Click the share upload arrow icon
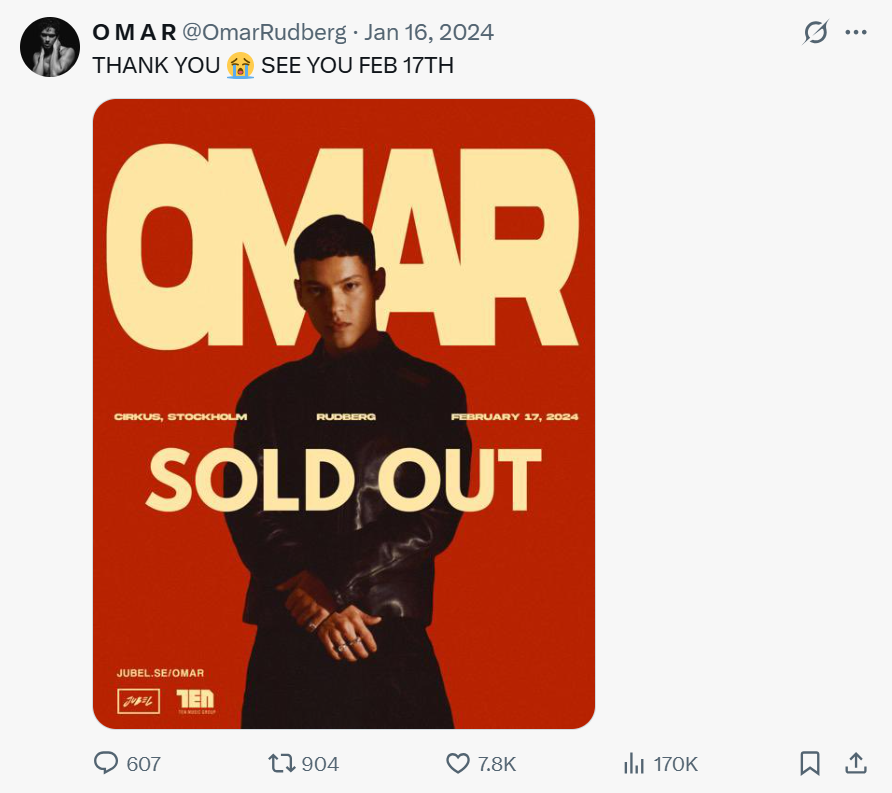This screenshot has height=793, width=892. coord(856,763)
